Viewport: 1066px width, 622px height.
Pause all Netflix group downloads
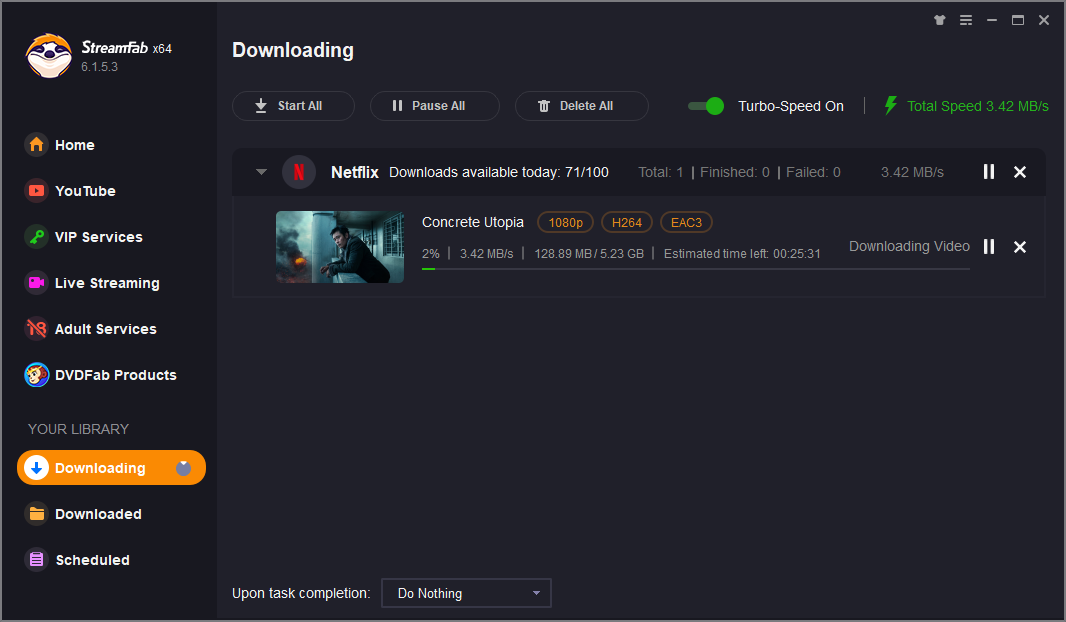[988, 172]
